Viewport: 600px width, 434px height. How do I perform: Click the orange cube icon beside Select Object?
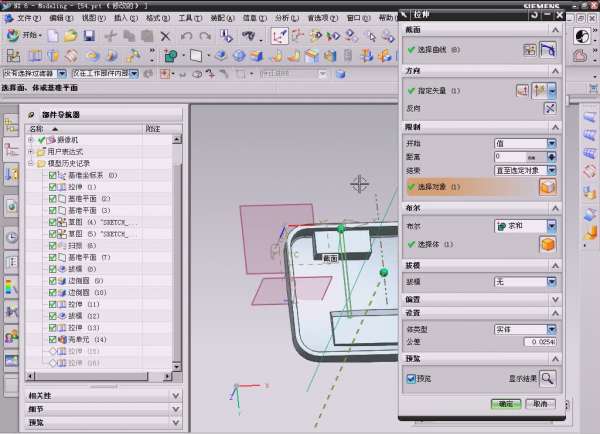coord(547,187)
